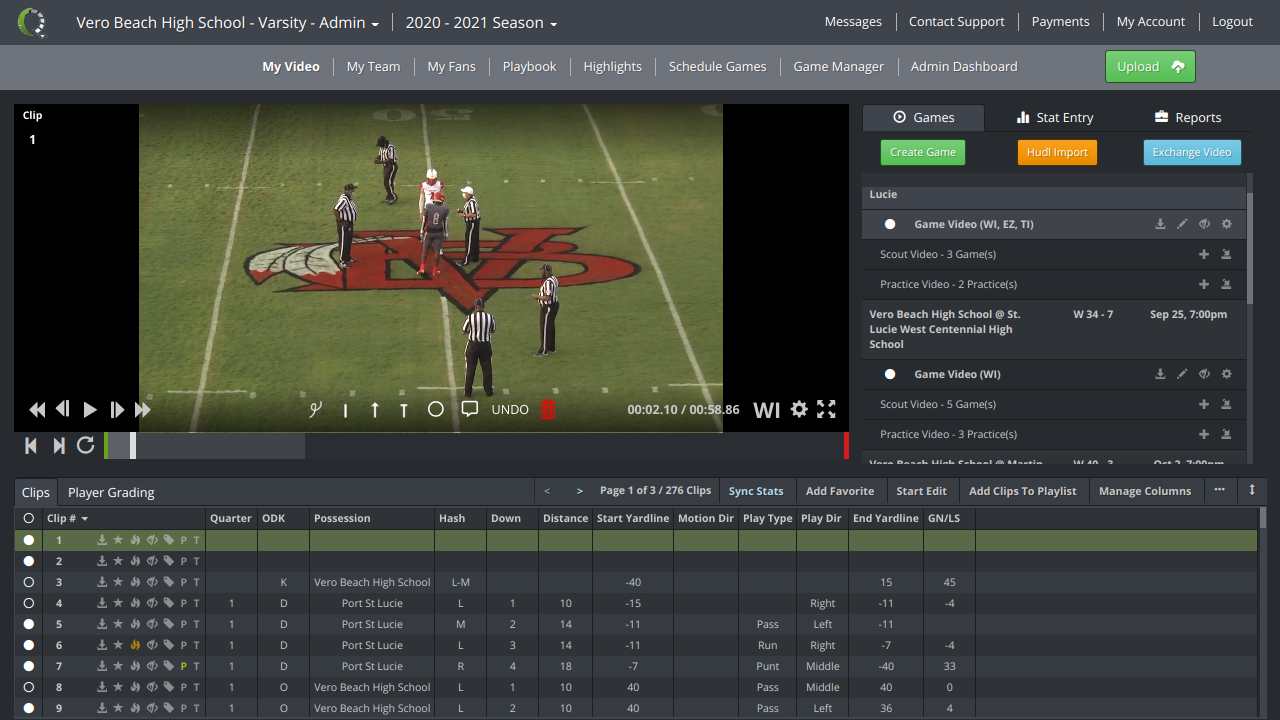
Task: Click video timeline progress bar
Action: [x=476, y=445]
